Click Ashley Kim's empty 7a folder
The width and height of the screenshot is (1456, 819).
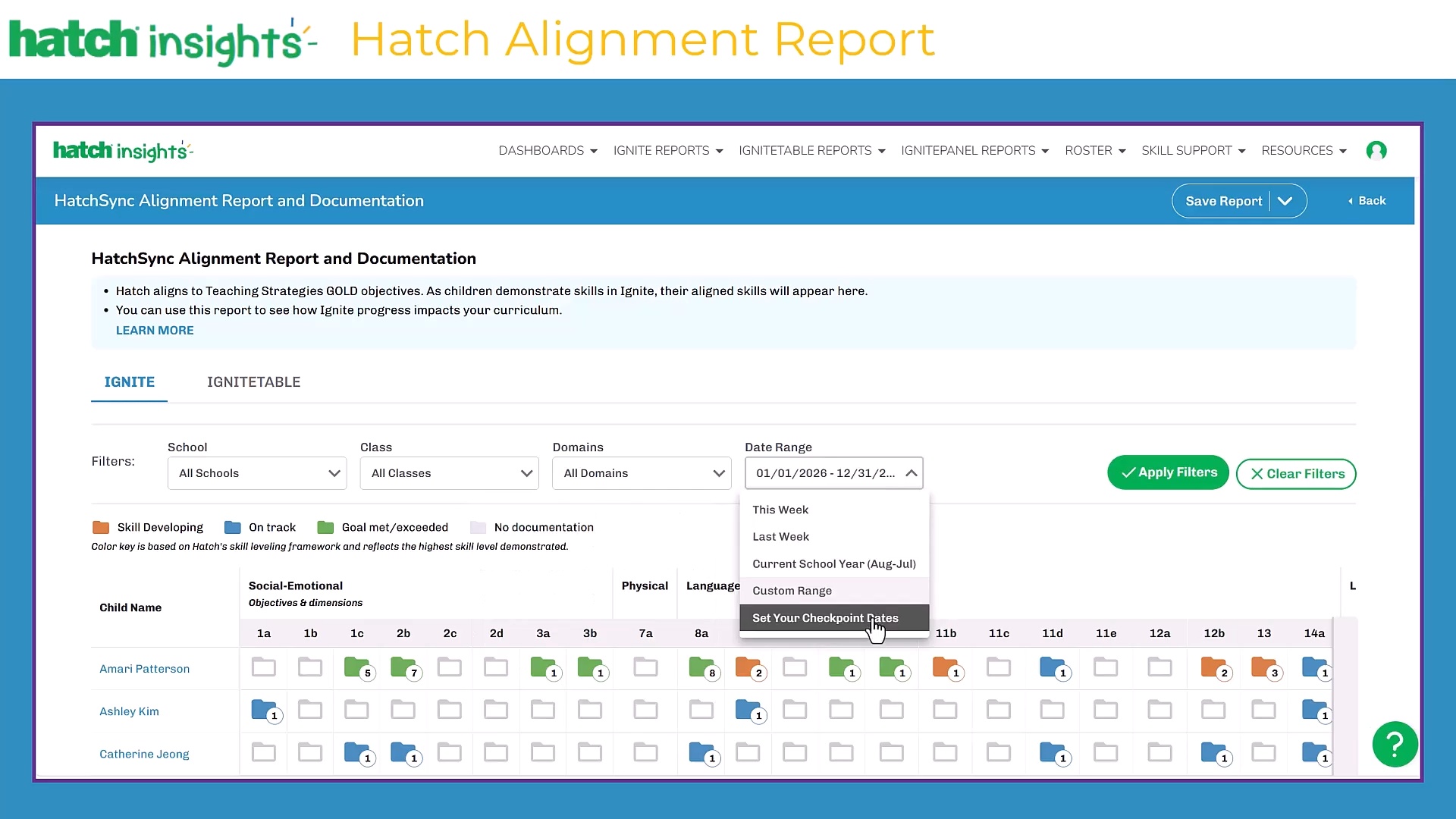tap(645, 710)
